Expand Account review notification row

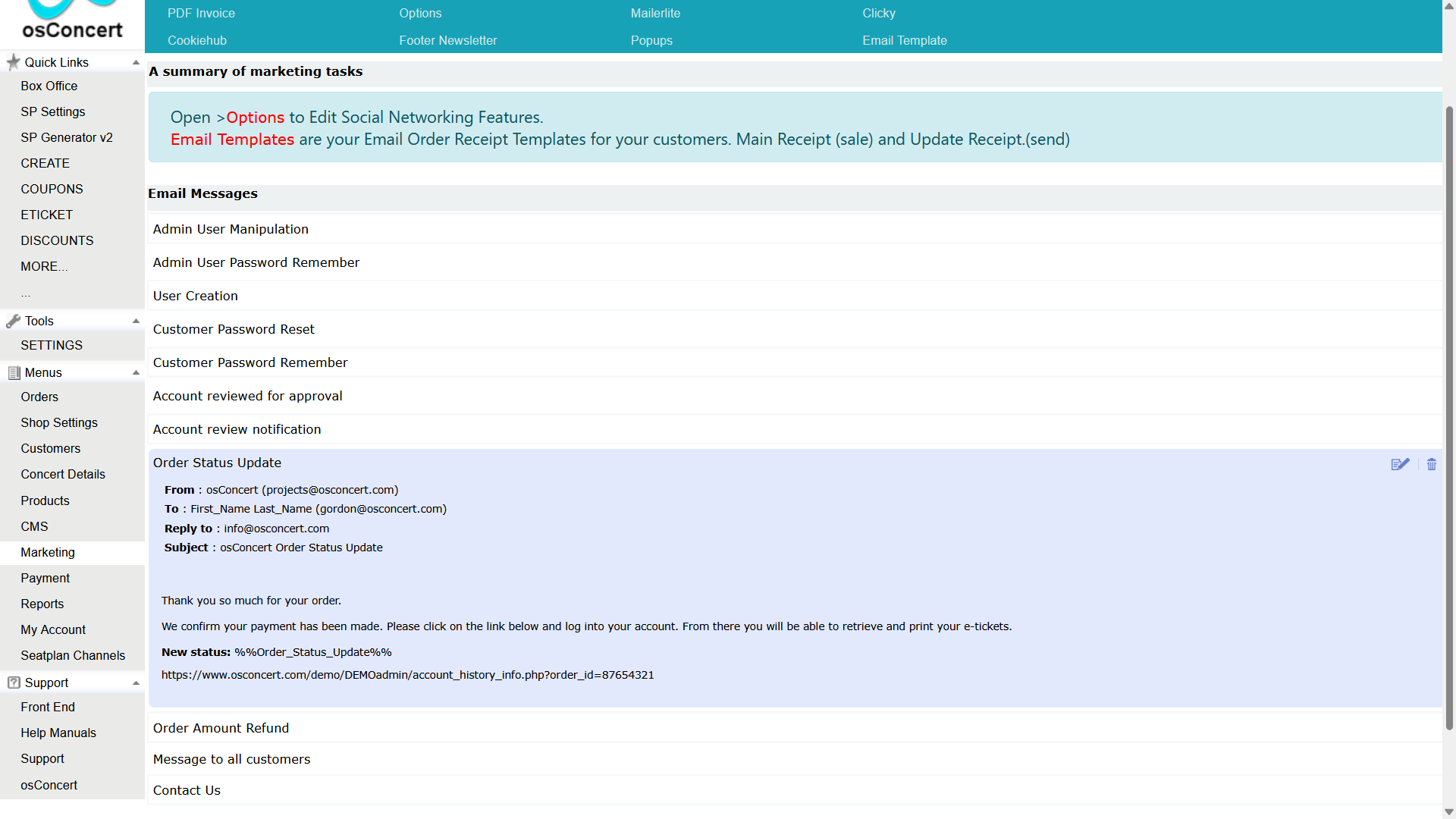coord(795,429)
